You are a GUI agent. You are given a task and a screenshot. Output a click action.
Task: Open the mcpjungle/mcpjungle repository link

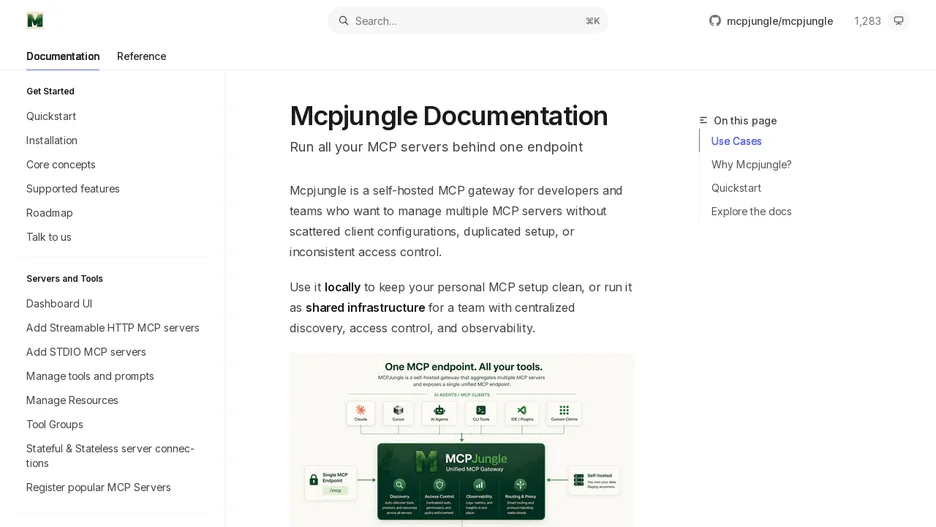pyautogui.click(x=780, y=21)
